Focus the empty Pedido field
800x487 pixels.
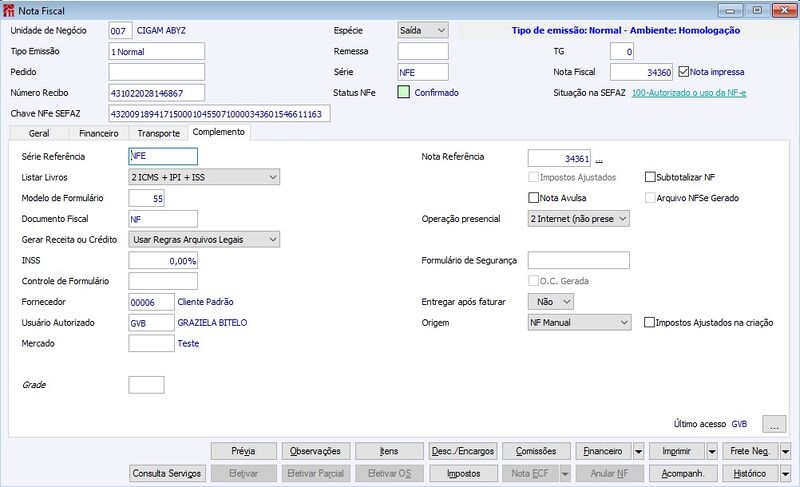157,72
